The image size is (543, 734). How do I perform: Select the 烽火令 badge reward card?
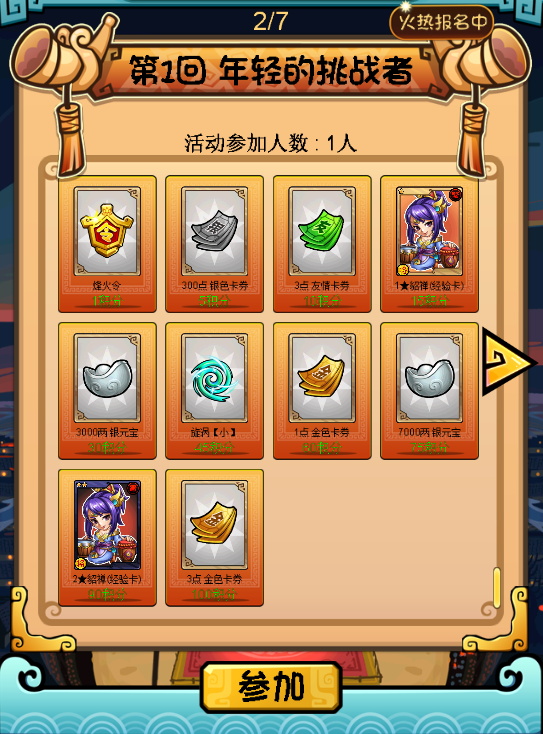(x=107, y=243)
